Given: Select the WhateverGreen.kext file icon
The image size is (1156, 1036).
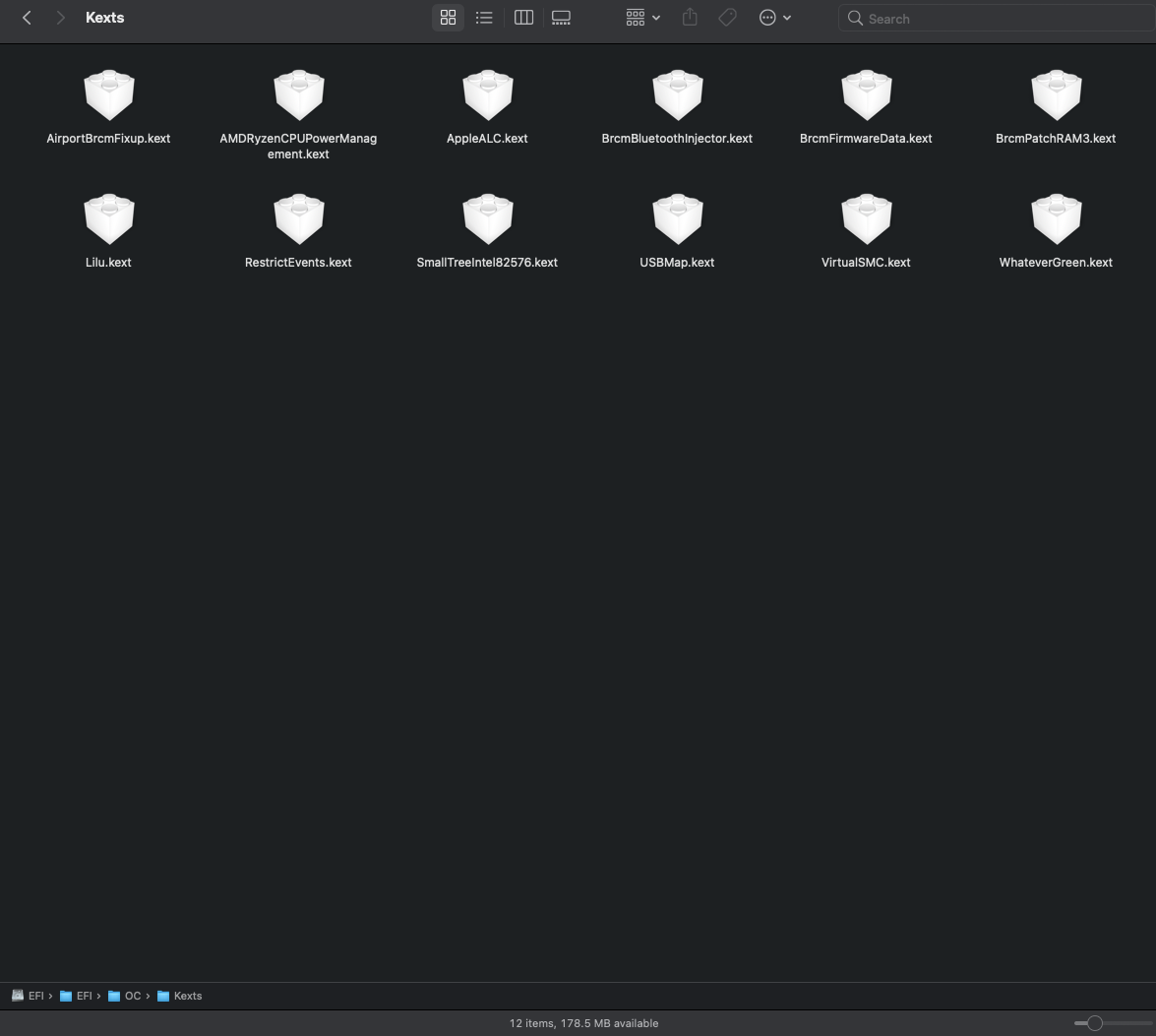Looking at the screenshot, I should tap(1056, 219).
